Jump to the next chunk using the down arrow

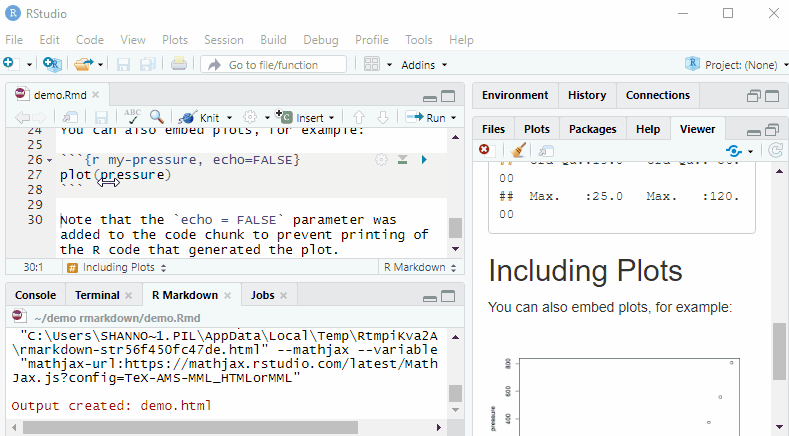click(x=383, y=118)
